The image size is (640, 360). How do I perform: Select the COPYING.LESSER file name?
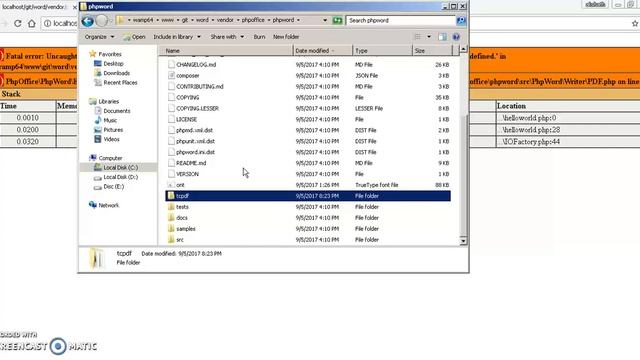[x=198, y=109]
